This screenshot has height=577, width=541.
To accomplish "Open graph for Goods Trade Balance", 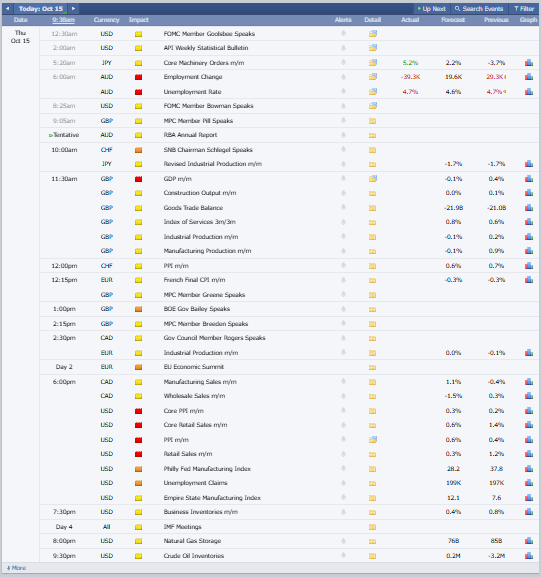I will point(529,208).
